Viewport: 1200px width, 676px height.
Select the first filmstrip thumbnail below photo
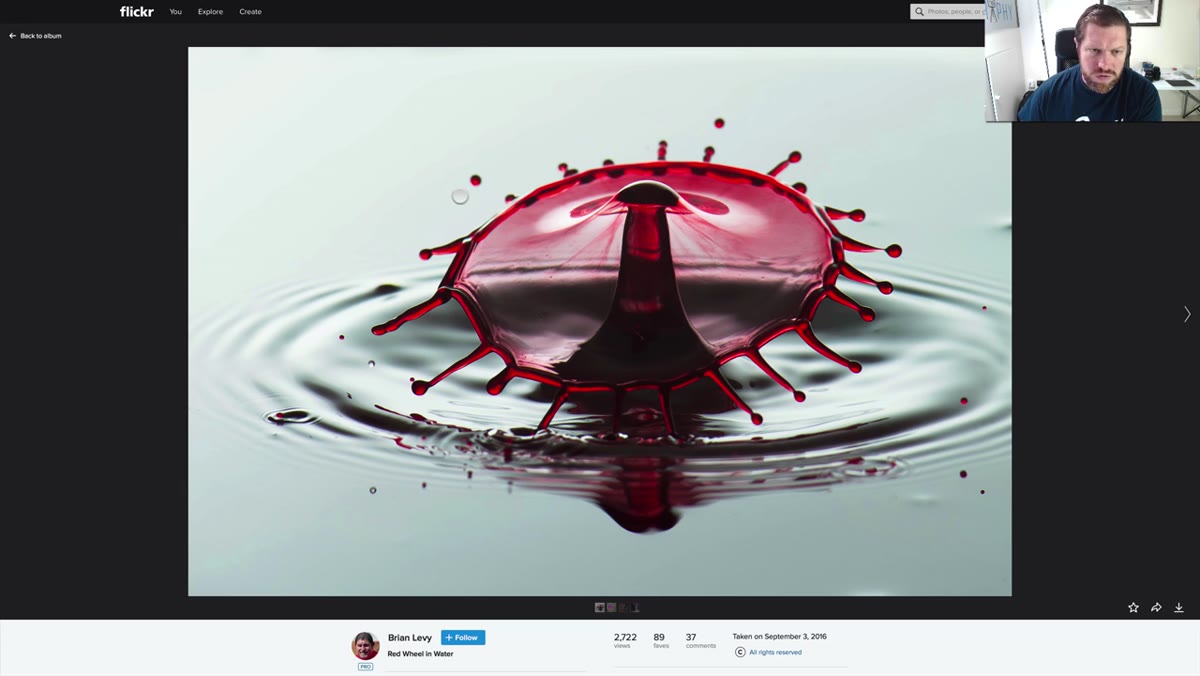600,607
